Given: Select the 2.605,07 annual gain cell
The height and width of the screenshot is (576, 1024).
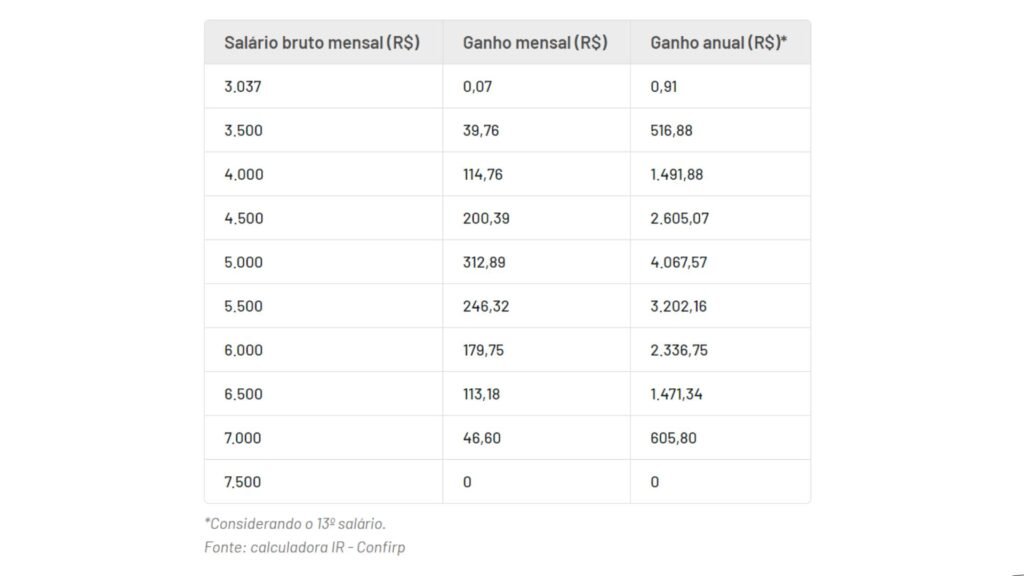Looking at the screenshot, I should pos(679,218).
